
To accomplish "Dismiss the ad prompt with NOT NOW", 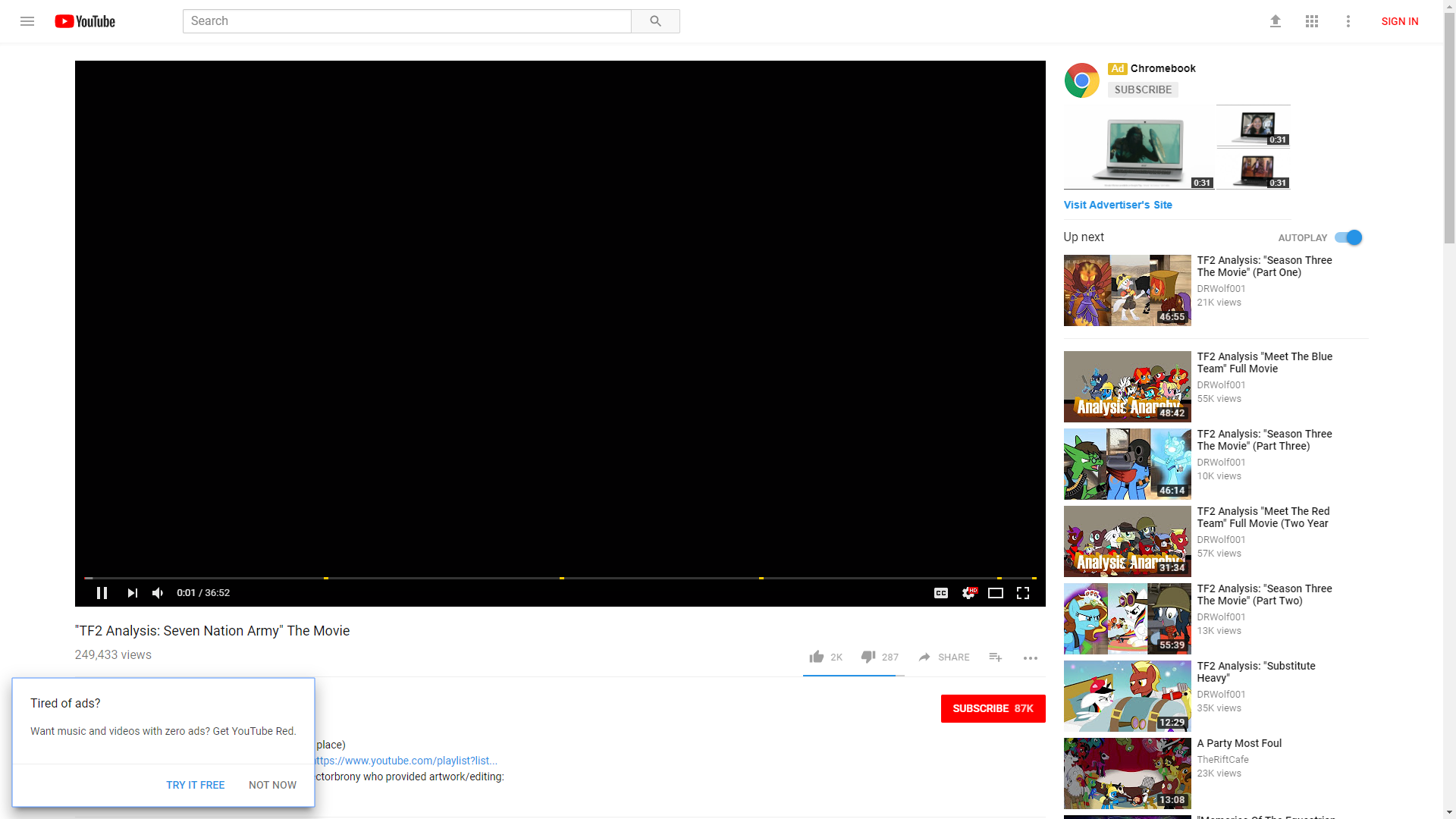I will tap(272, 785).
